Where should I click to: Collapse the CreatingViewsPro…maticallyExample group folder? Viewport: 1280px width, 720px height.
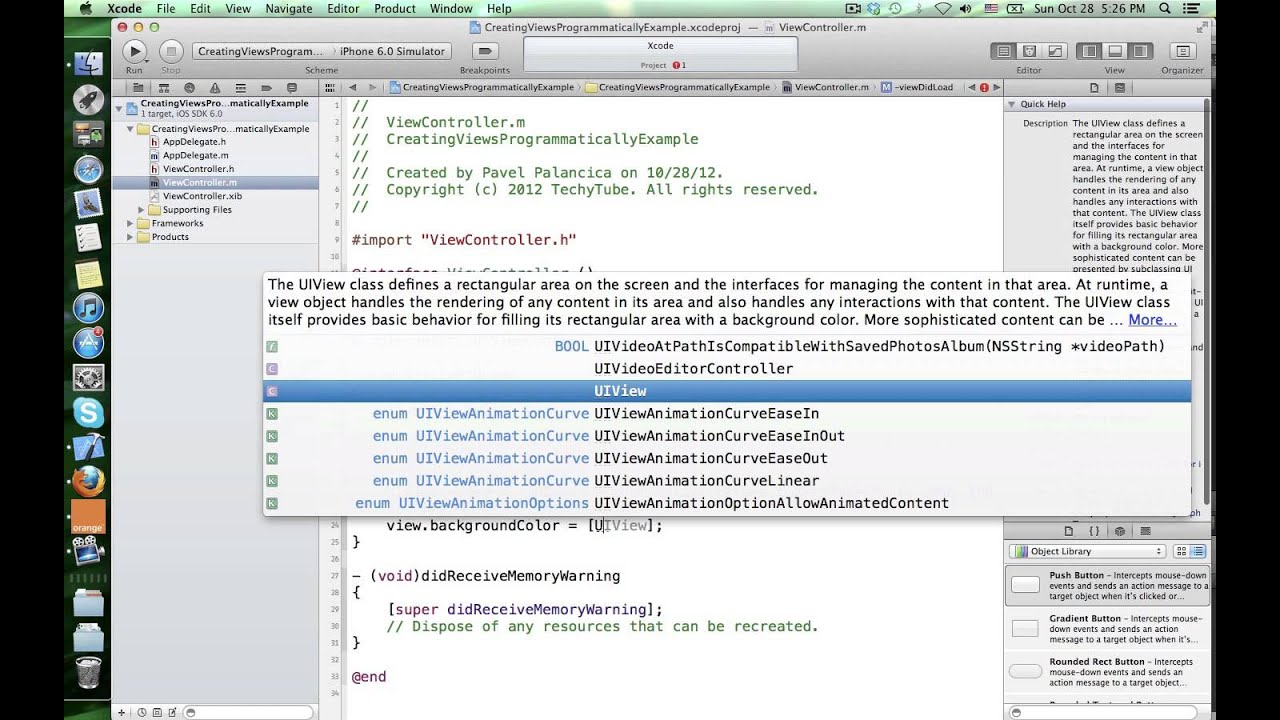[130, 128]
